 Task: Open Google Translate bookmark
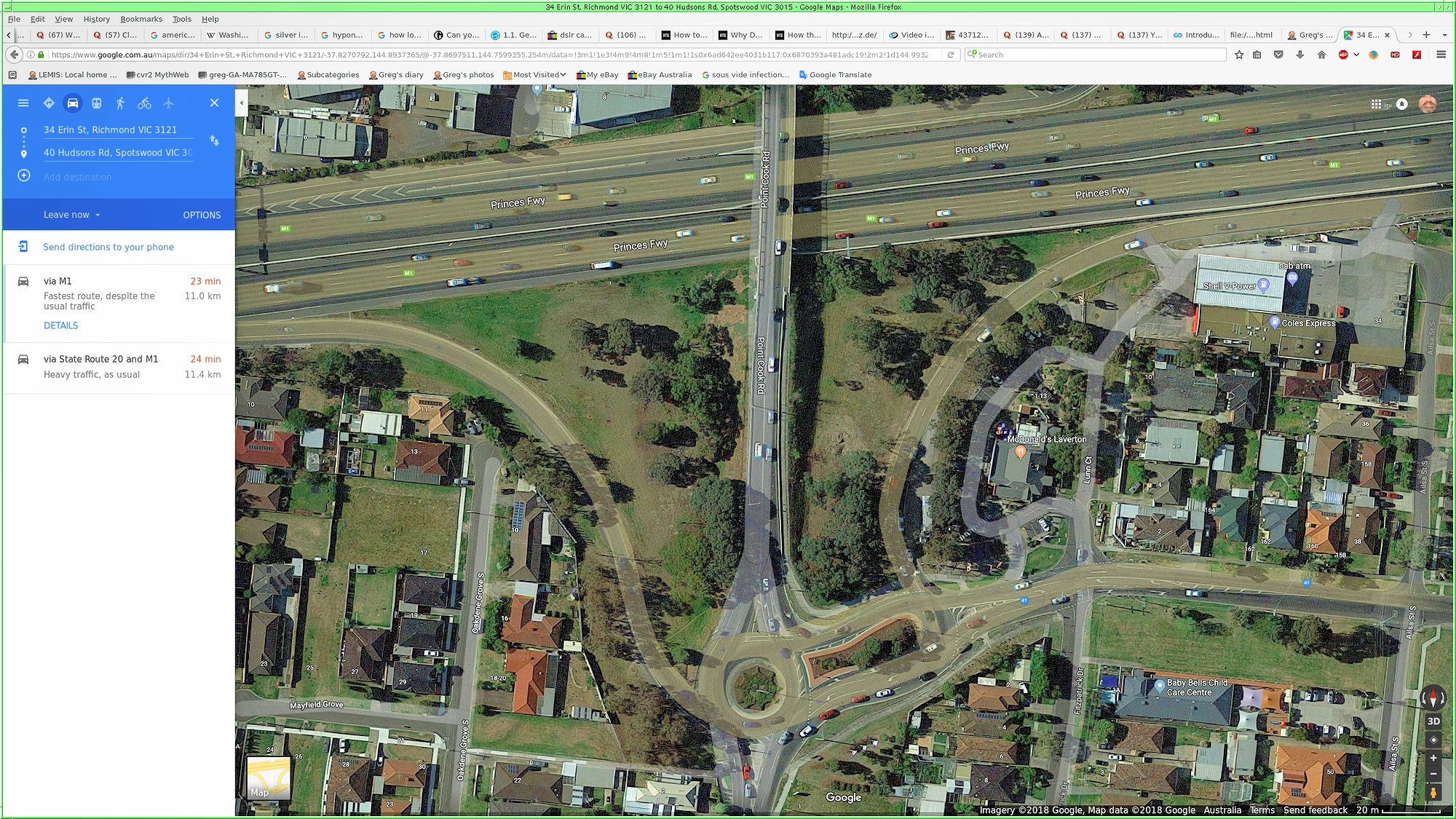[x=835, y=74]
